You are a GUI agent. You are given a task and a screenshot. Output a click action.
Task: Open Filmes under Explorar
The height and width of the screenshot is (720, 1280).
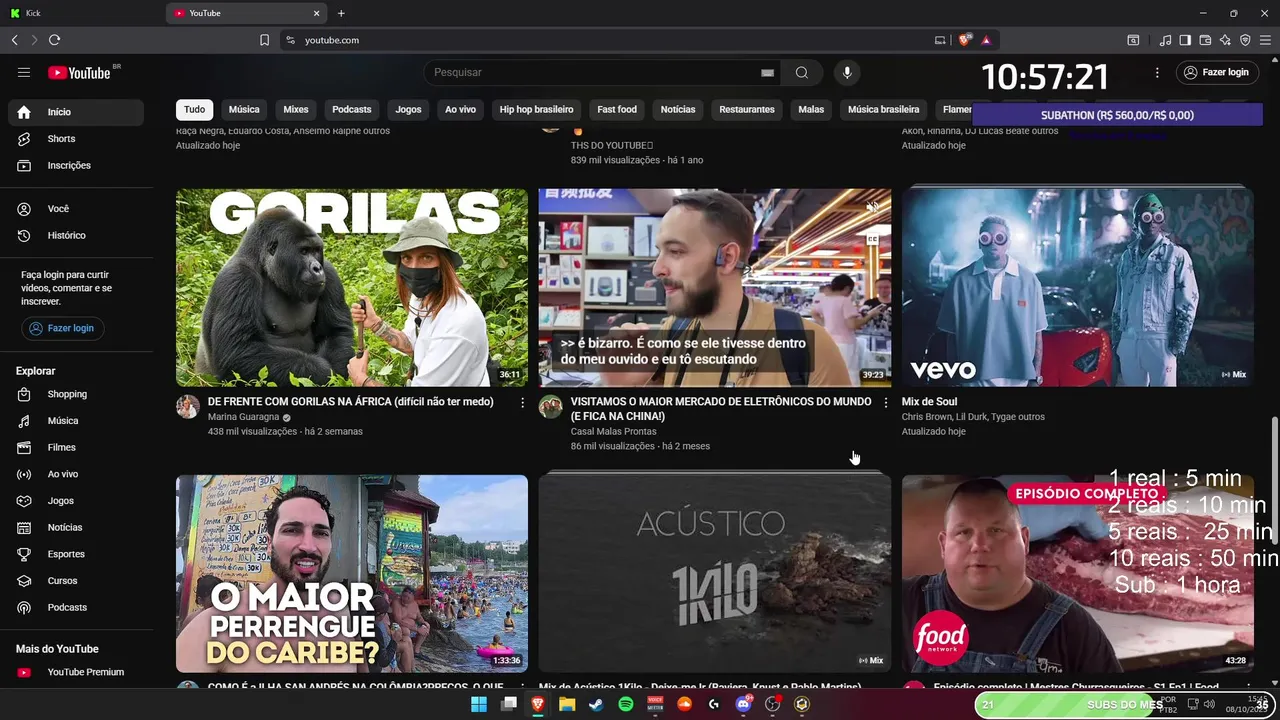tap(76, 447)
